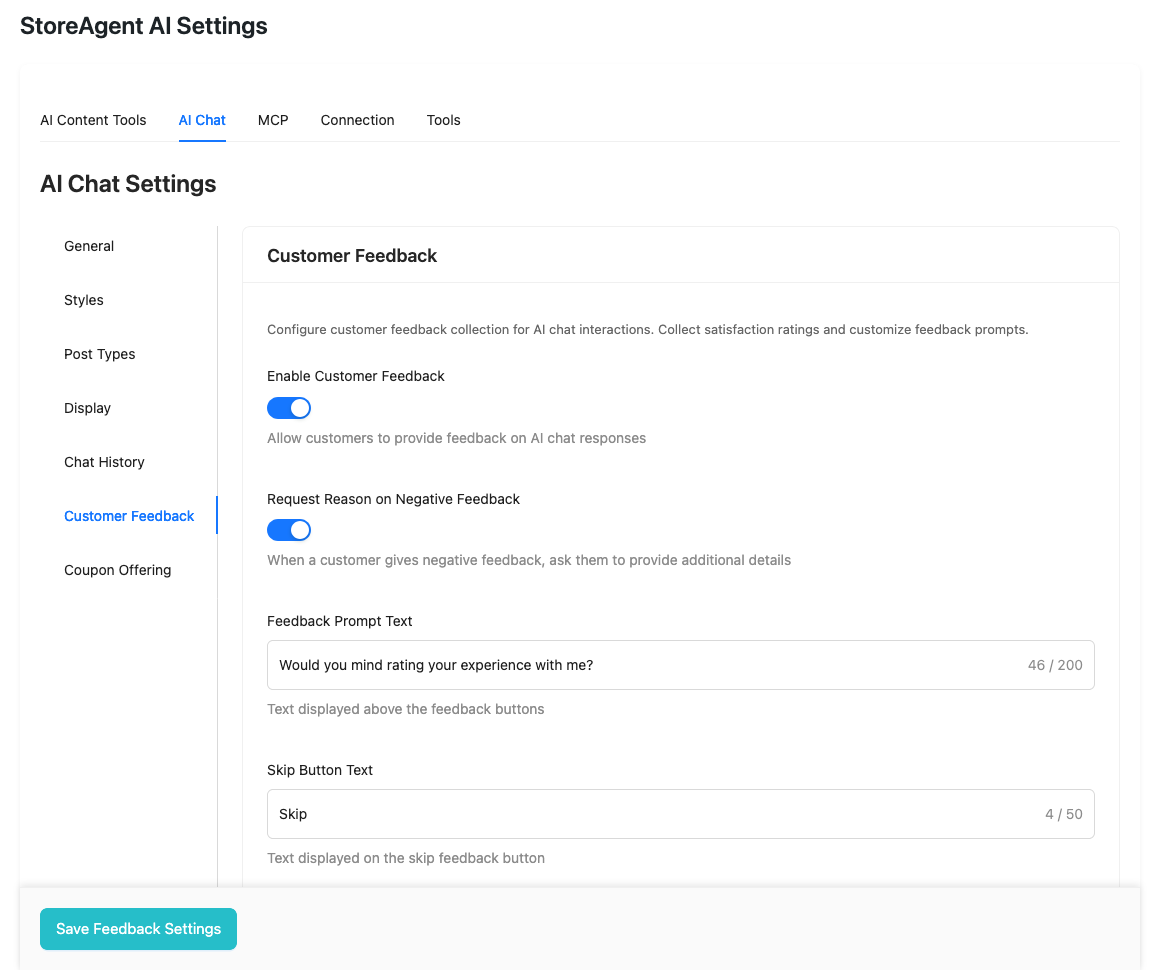Screen dimensions: 1160x970
Task: Click the Customer Feedback panel heading
Action: 352,255
